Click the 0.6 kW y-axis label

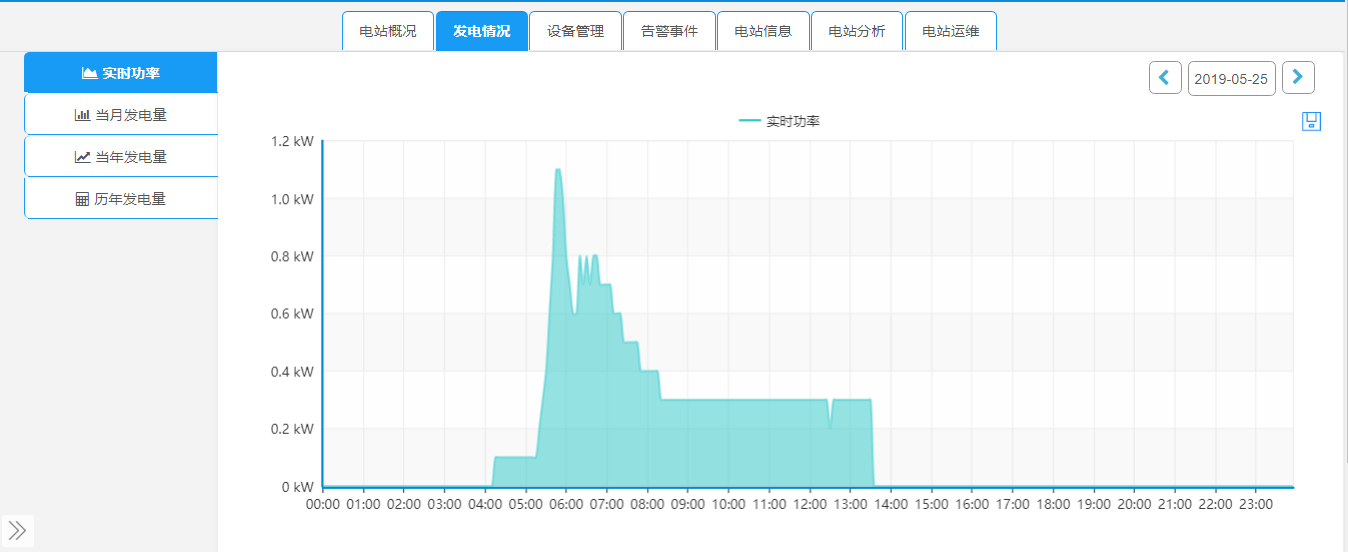coord(292,314)
